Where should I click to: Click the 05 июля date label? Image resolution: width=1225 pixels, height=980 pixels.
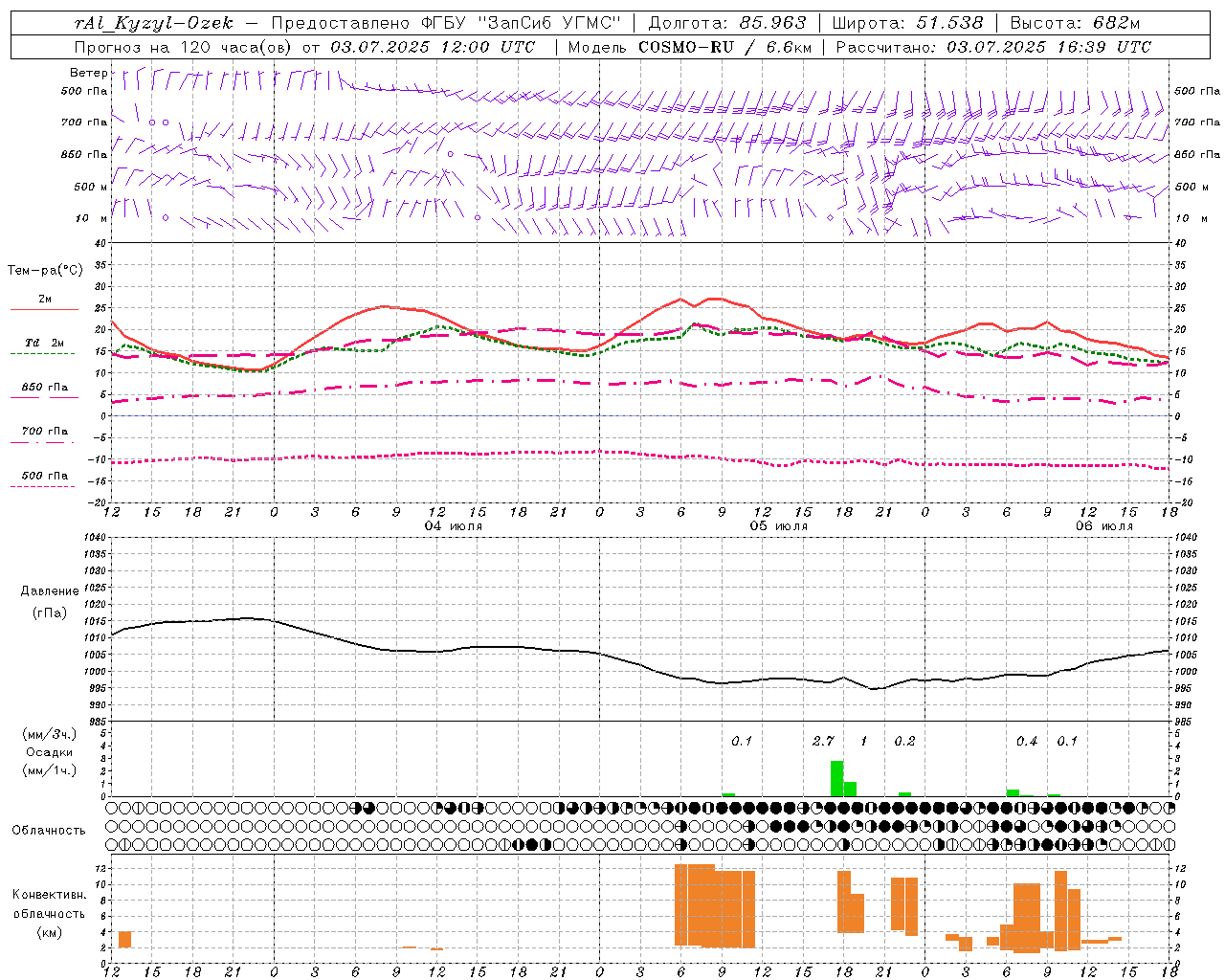pyautogui.click(x=779, y=526)
